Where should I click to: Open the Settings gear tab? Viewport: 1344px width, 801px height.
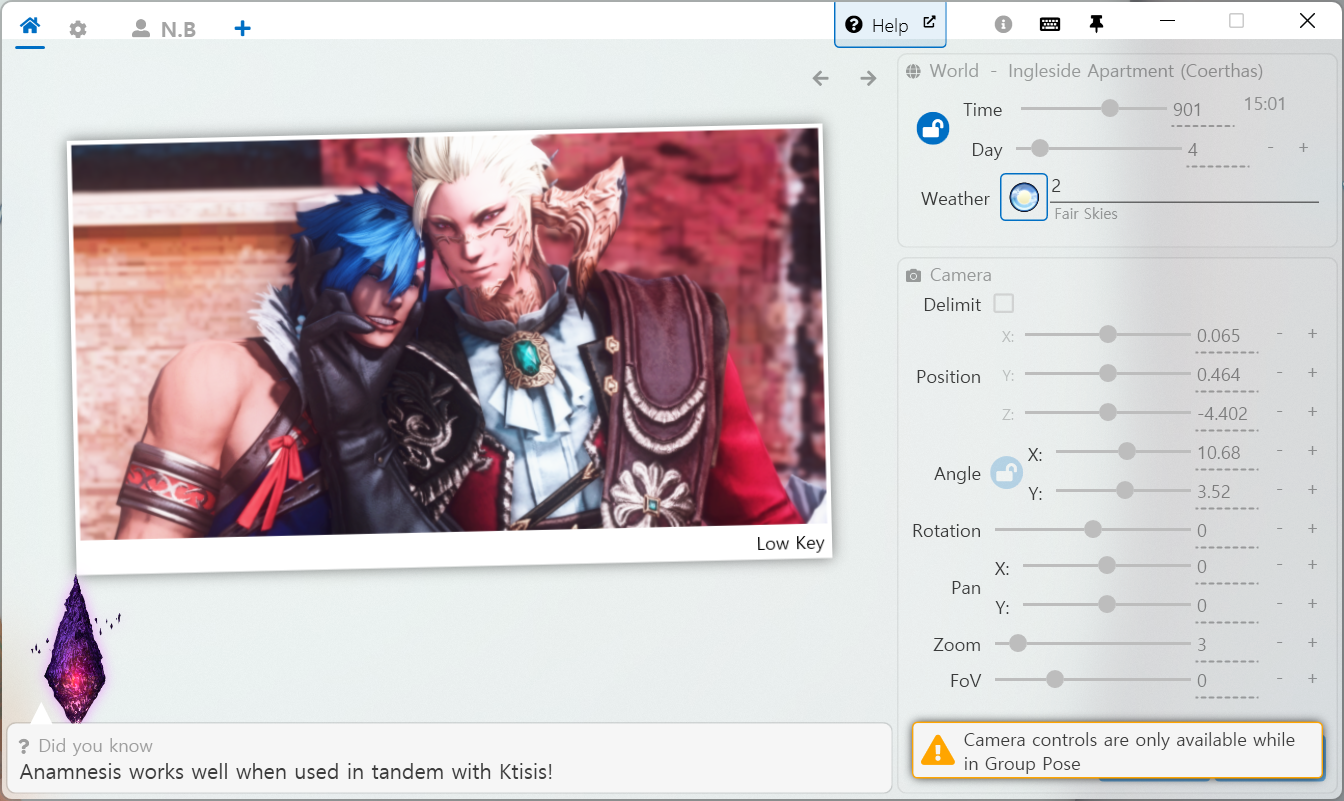tap(78, 29)
